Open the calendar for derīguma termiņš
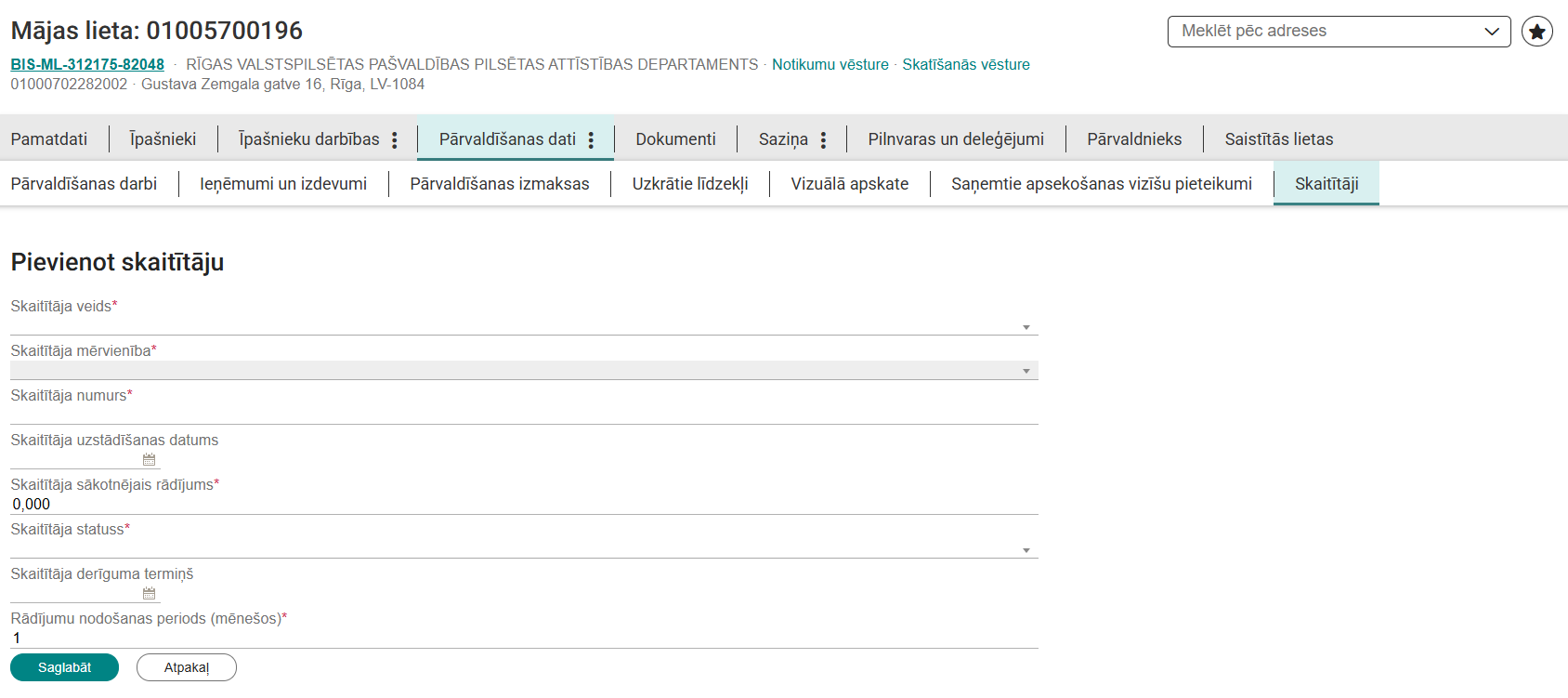The image size is (1568, 698). click(x=149, y=593)
